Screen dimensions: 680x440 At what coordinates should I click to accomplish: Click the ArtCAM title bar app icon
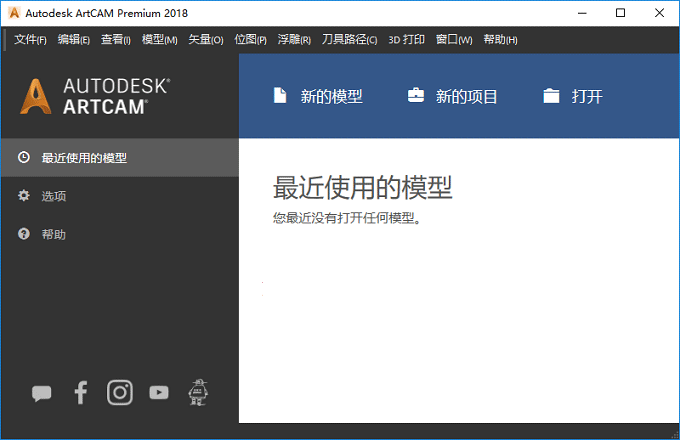coord(14,13)
